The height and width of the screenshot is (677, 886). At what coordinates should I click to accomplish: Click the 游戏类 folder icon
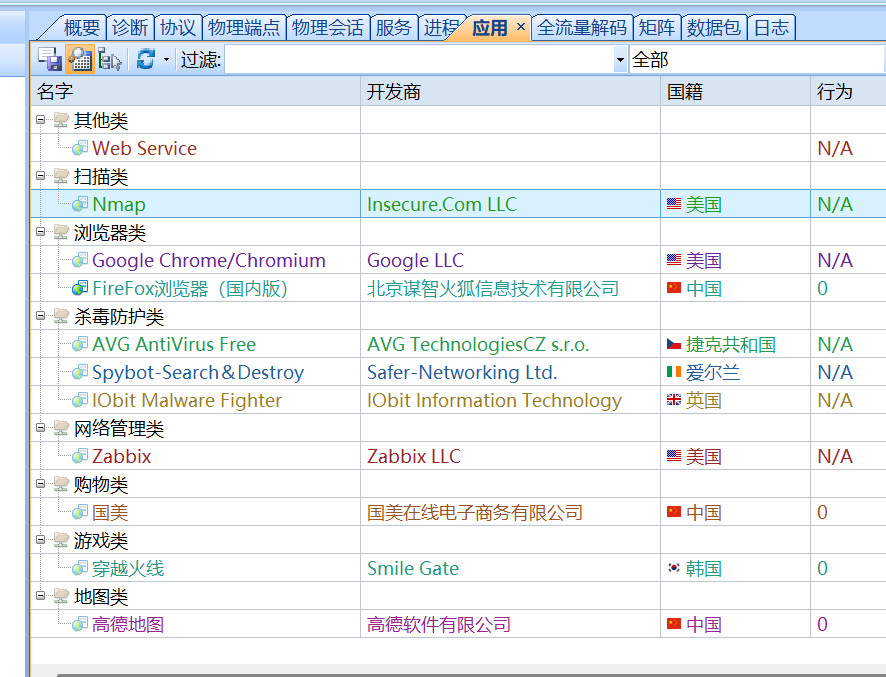[61, 540]
